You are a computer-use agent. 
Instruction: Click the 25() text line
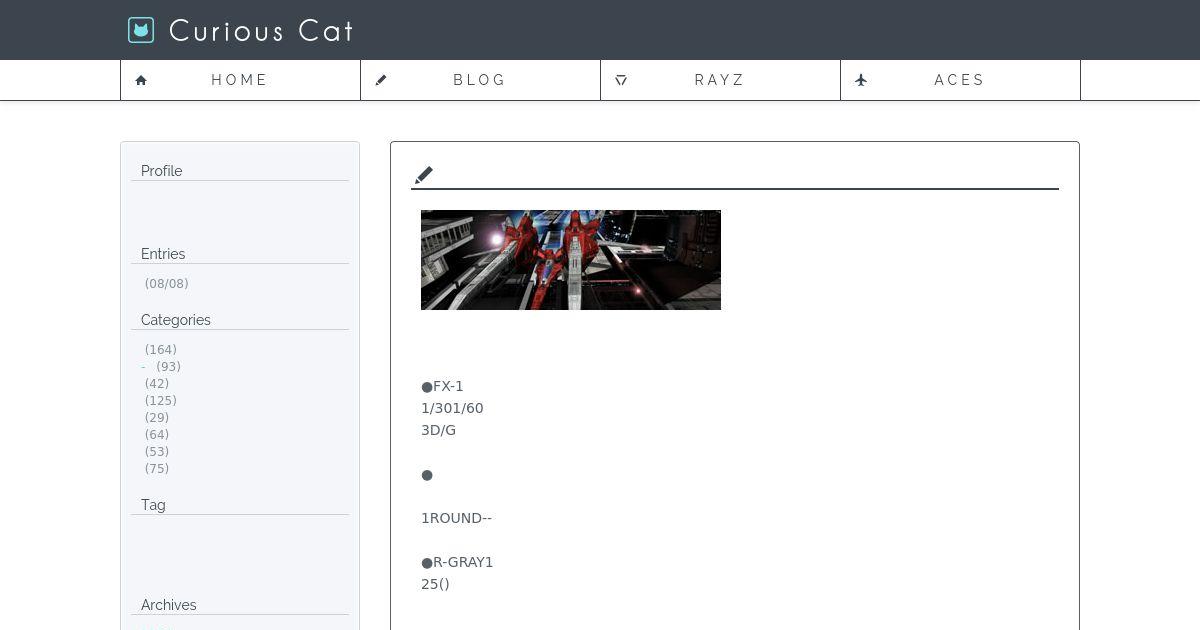[x=435, y=584]
